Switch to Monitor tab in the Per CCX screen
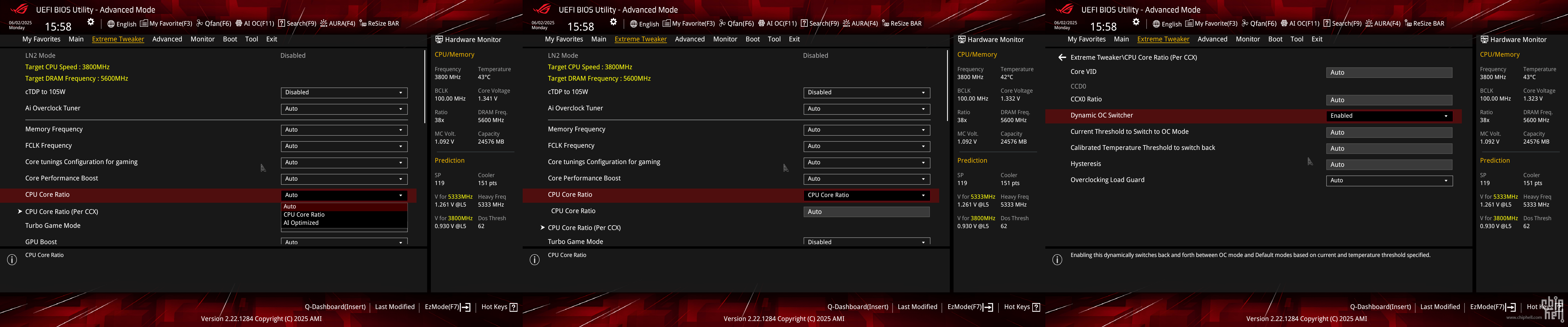This screenshot has width=1568, height=327. [x=1247, y=39]
